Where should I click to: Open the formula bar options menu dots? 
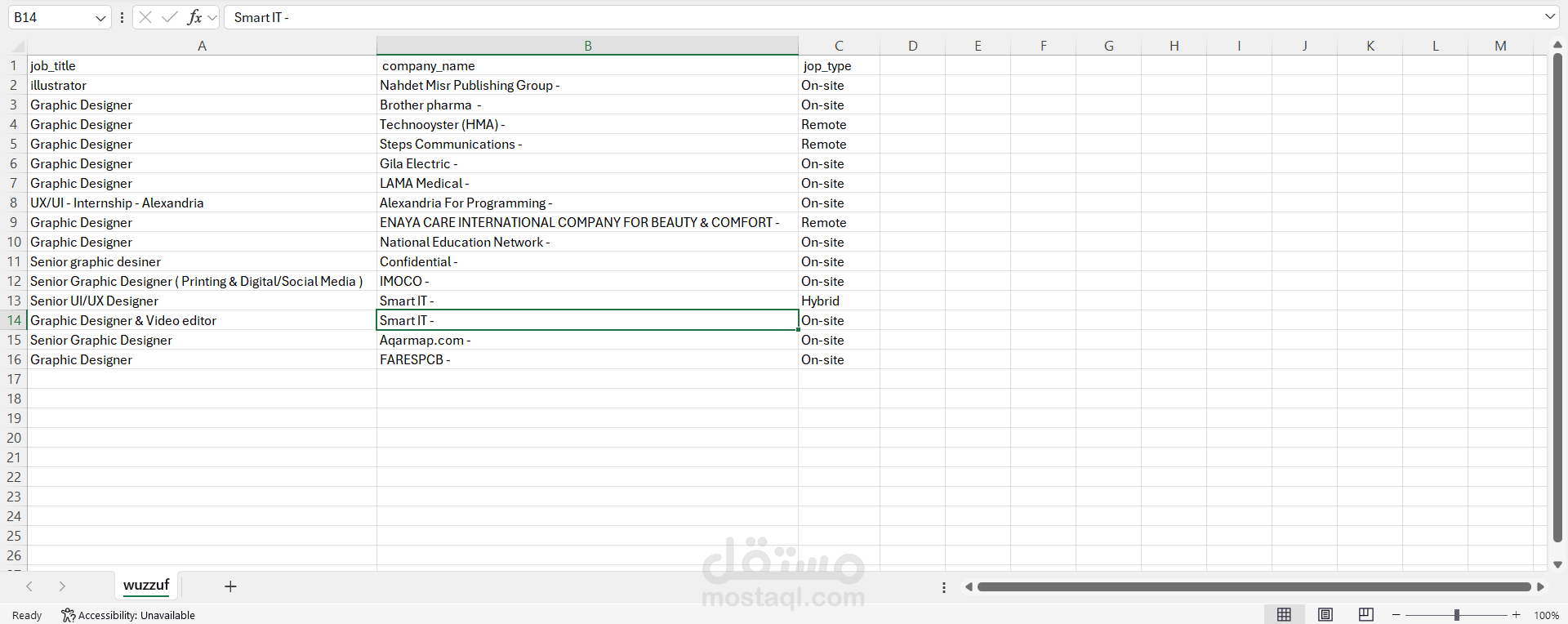(122, 17)
